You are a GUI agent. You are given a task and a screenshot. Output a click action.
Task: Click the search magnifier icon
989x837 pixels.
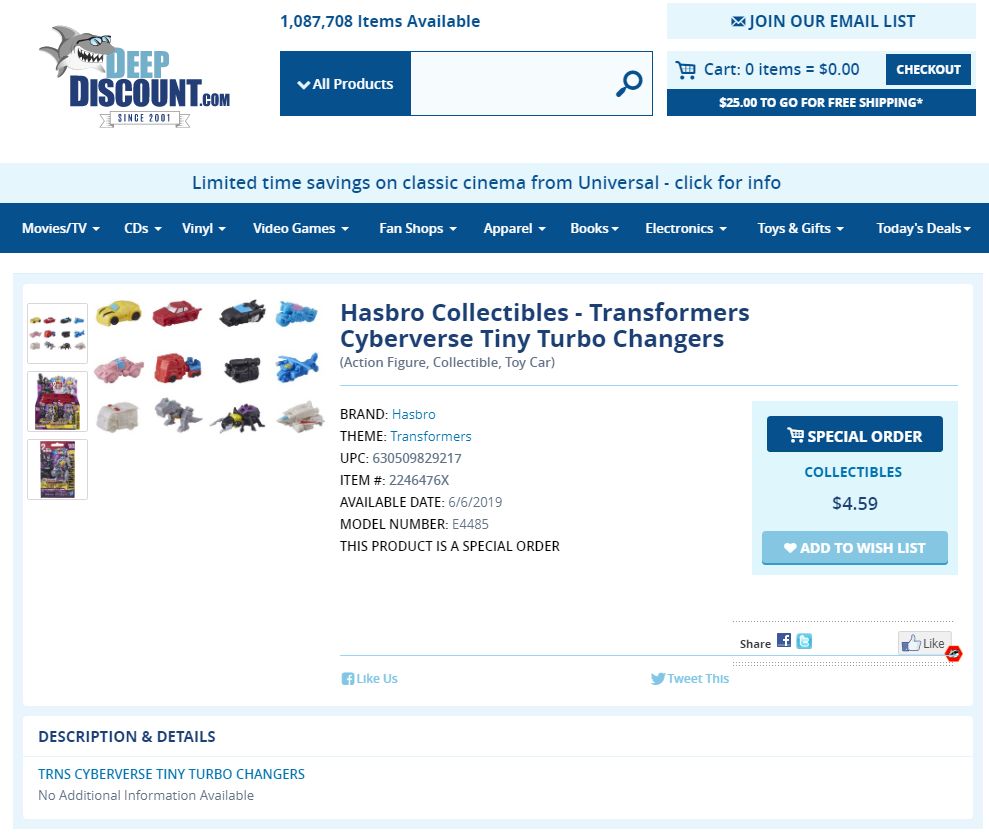pos(629,83)
